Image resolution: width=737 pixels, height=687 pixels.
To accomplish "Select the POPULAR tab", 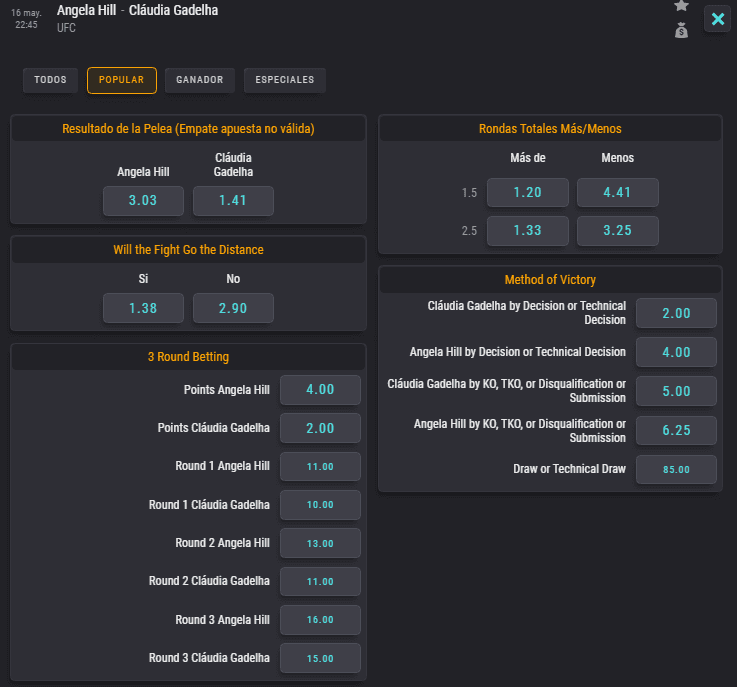I will click(x=122, y=80).
